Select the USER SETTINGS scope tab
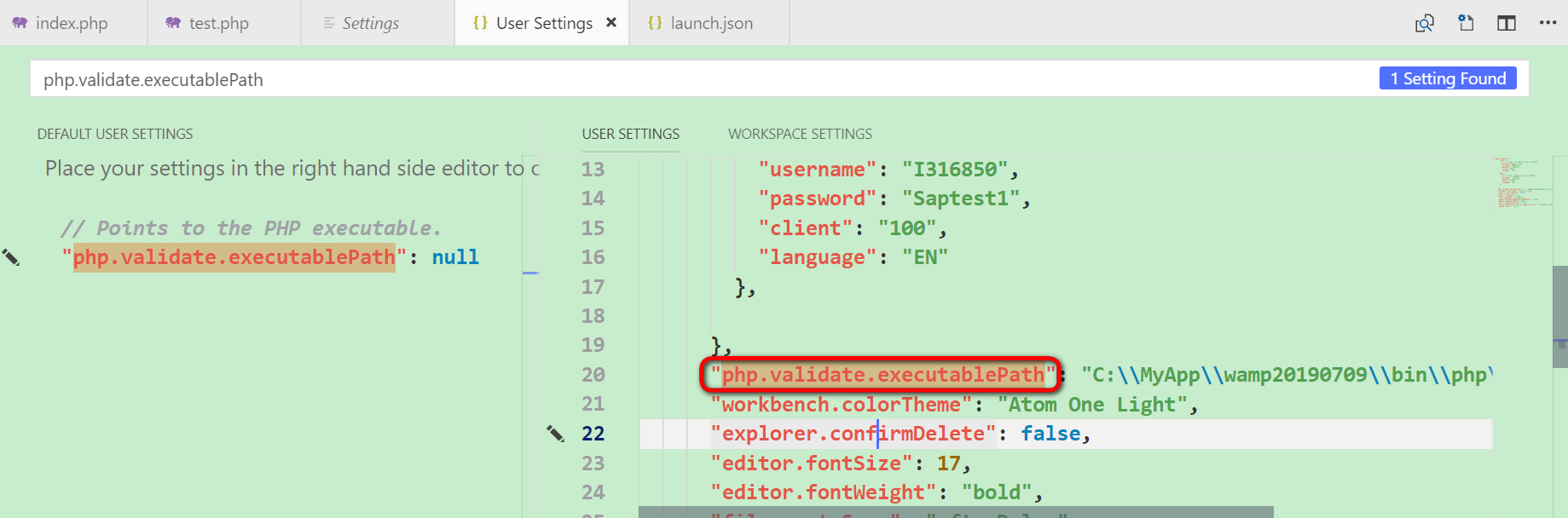The height and width of the screenshot is (518, 1568). pyautogui.click(x=631, y=134)
